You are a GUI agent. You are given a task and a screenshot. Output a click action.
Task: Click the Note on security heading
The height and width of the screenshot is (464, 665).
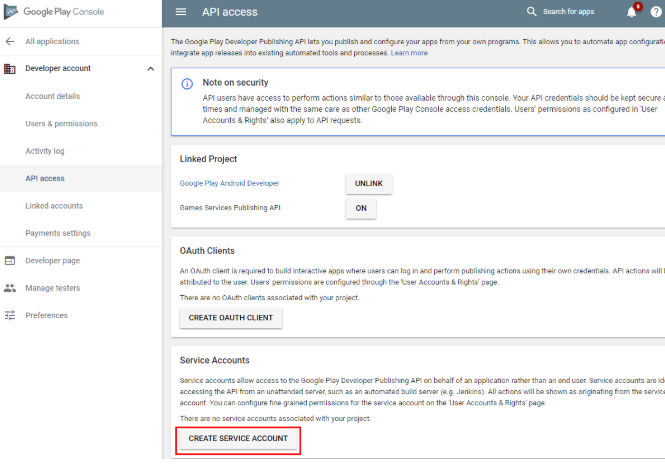point(235,82)
